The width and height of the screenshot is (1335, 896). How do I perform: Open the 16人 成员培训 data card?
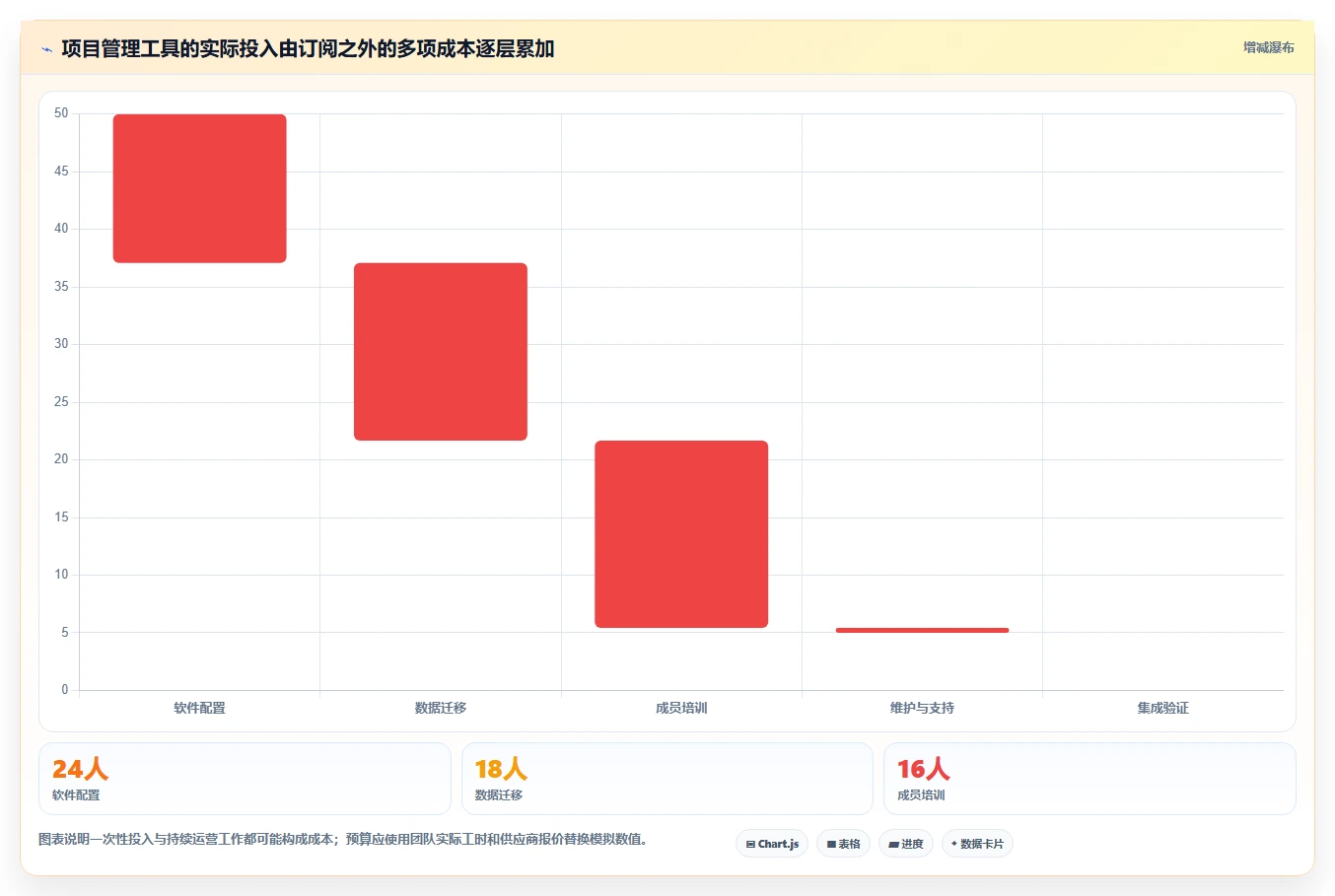(1089, 779)
